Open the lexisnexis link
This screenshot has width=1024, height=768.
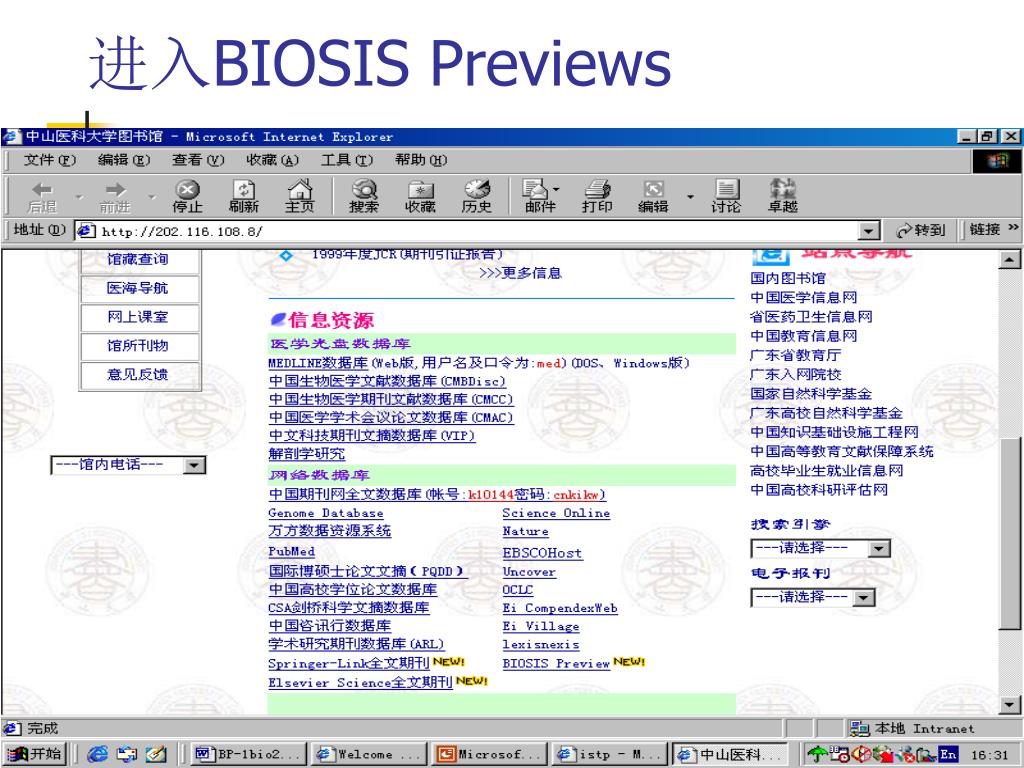(541, 645)
